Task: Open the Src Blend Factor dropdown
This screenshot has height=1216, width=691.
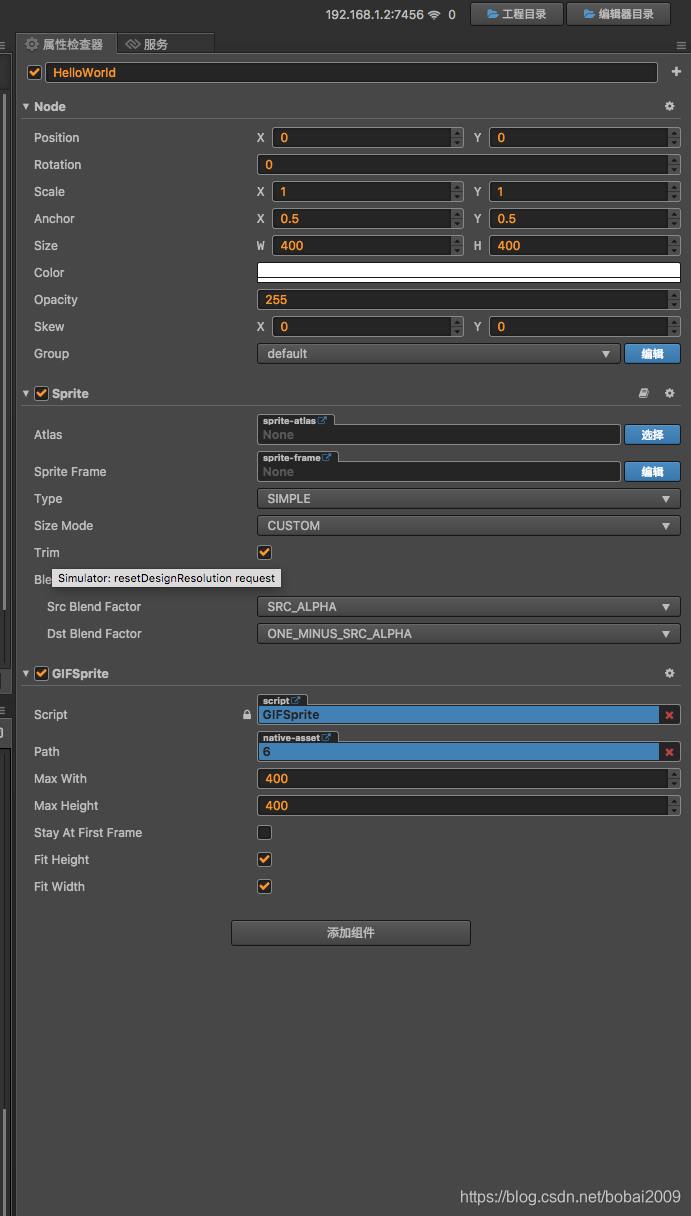Action: pyautogui.click(x=469, y=607)
